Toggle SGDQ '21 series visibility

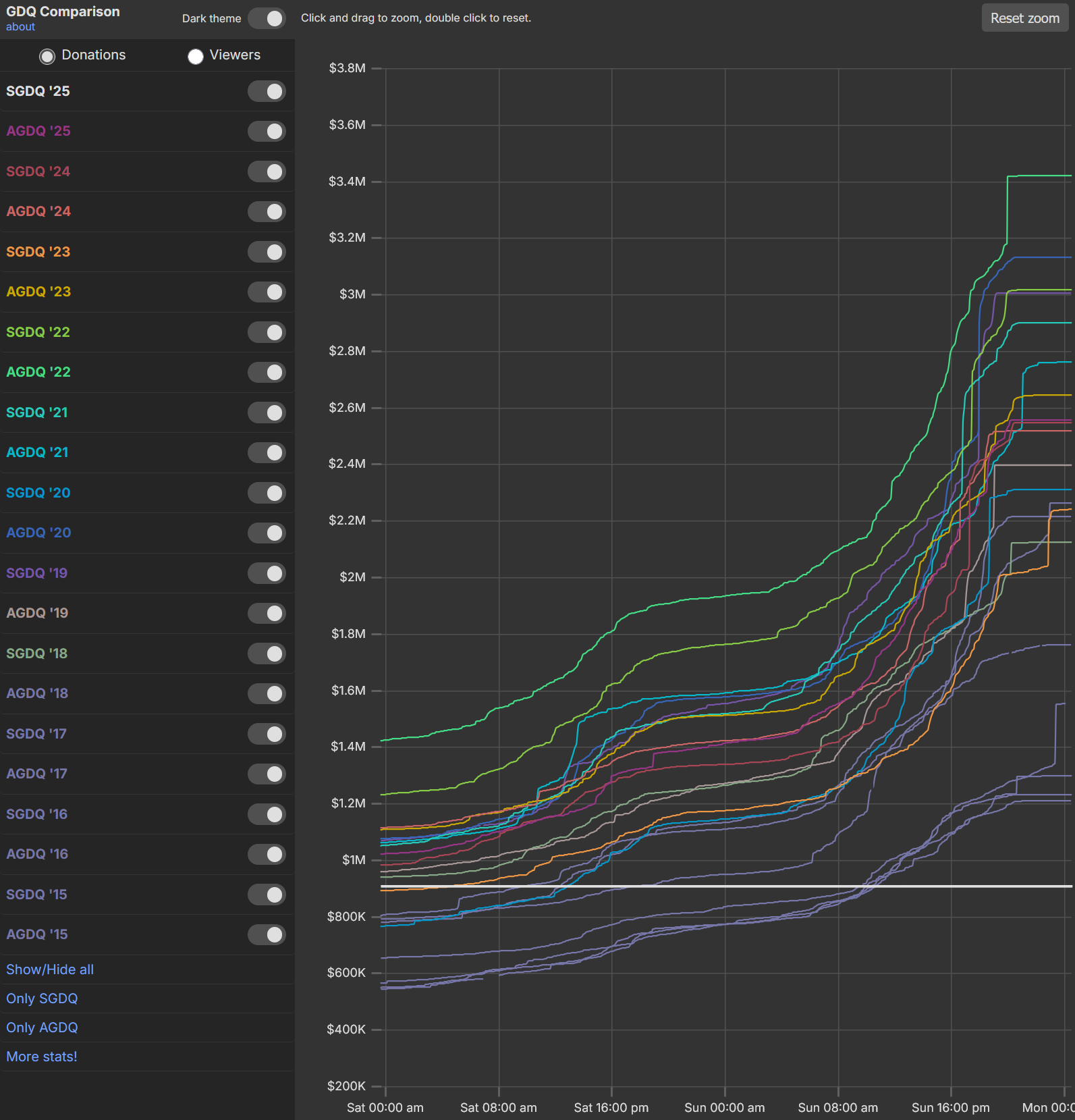(x=267, y=412)
